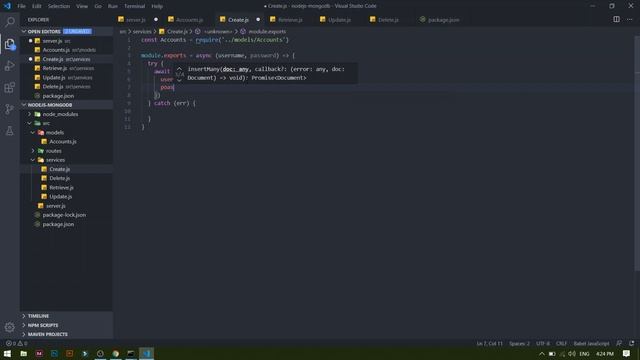Image resolution: width=640 pixels, height=360 pixels.
Task: Open File Explorer from the taskbar
Action: (24, 353)
